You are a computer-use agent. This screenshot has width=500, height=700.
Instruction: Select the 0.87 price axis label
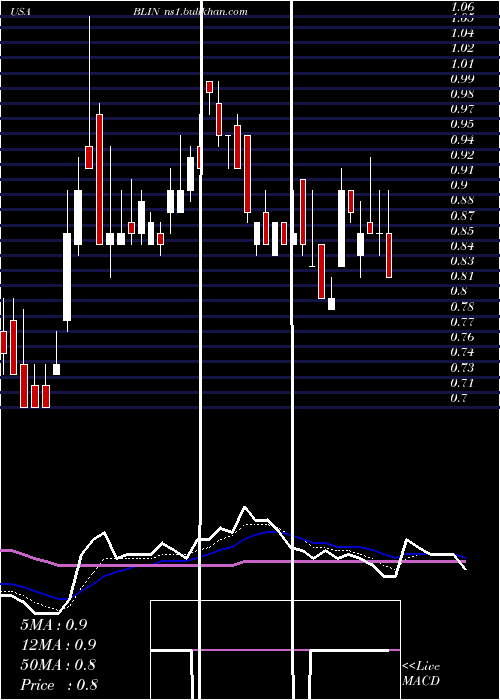[462, 216]
